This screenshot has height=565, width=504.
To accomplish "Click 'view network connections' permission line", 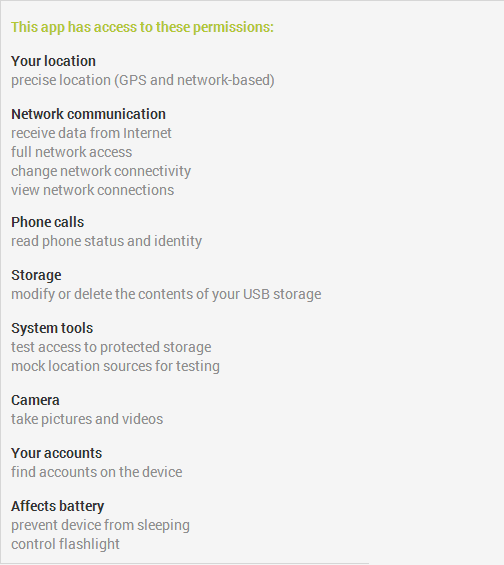I will (x=93, y=190).
